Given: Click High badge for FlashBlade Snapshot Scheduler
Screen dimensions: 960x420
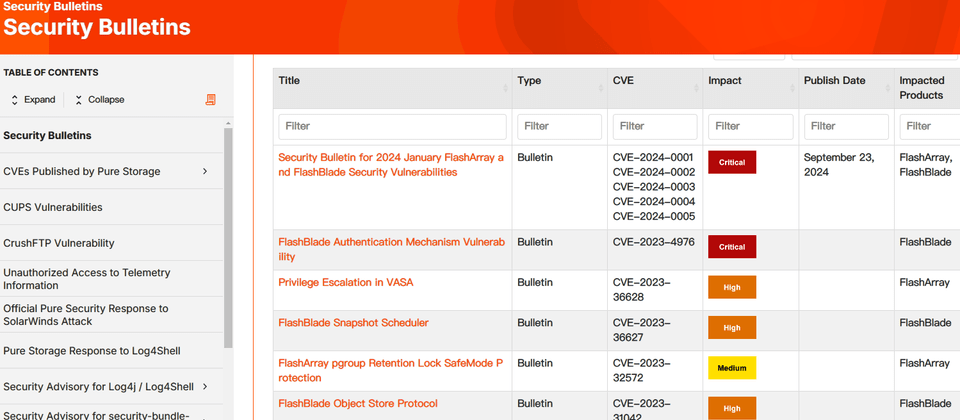Looking at the screenshot, I should click(x=732, y=328).
